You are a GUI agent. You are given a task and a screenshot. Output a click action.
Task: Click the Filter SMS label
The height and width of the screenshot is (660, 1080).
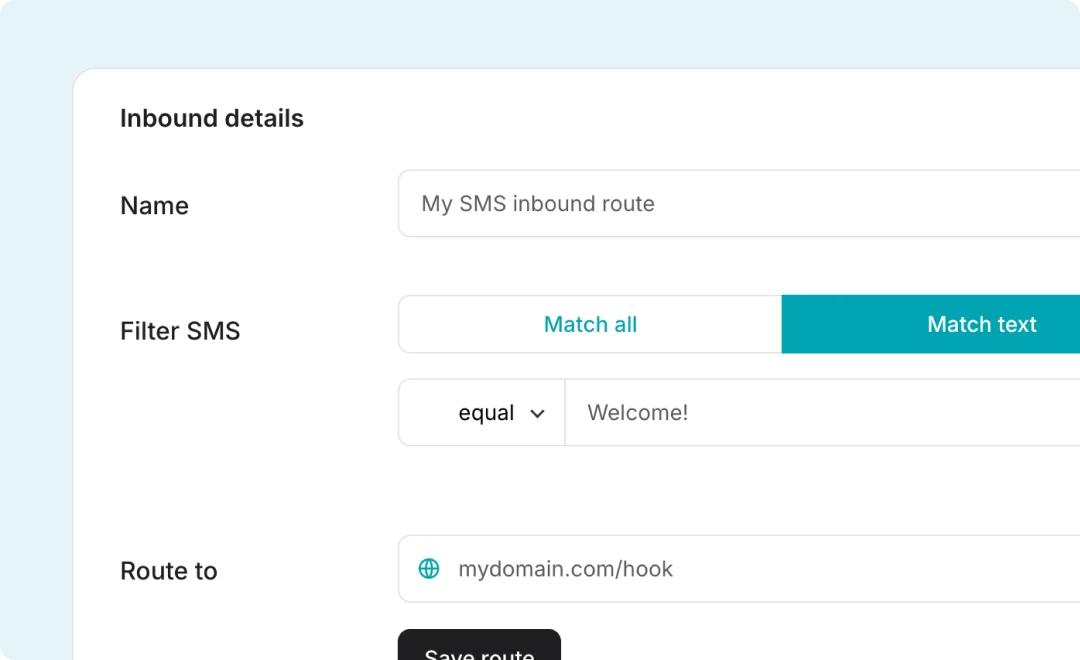180,331
